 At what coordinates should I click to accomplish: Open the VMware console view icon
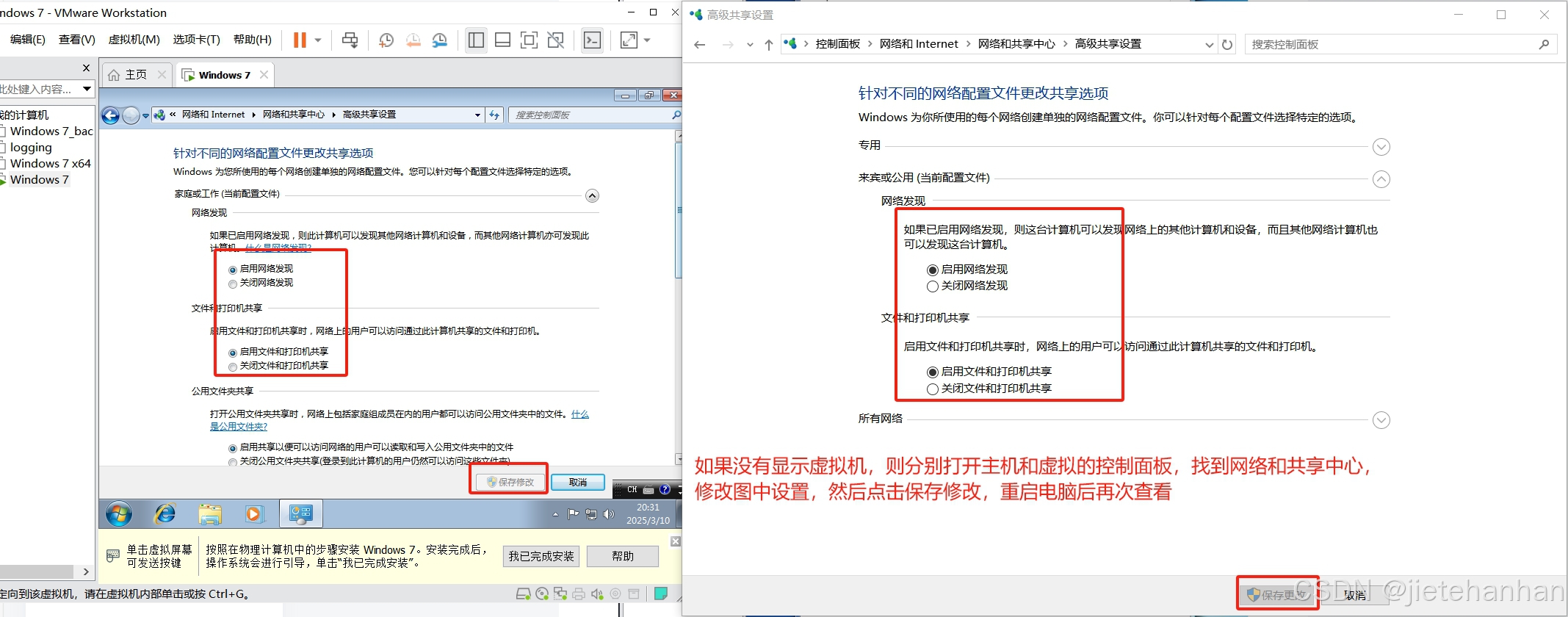592,40
